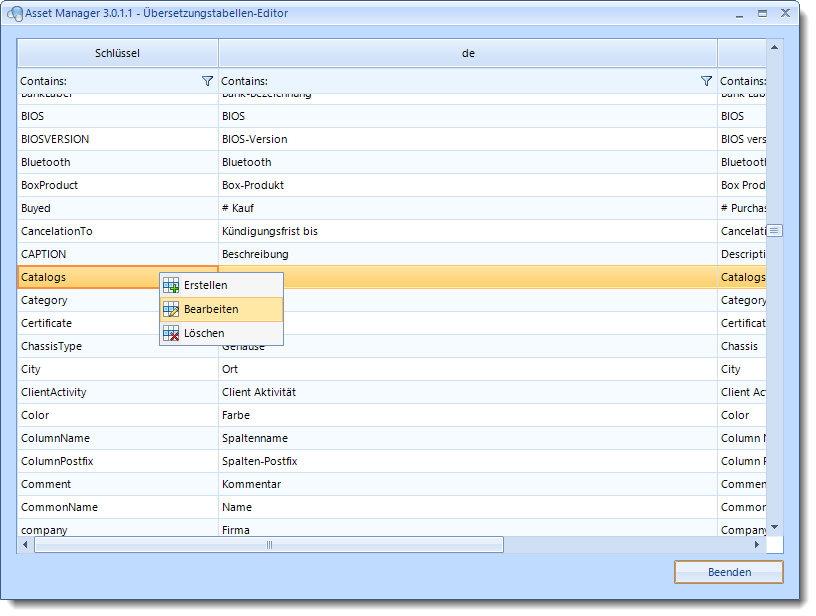Click the Beenden button

tap(729, 572)
